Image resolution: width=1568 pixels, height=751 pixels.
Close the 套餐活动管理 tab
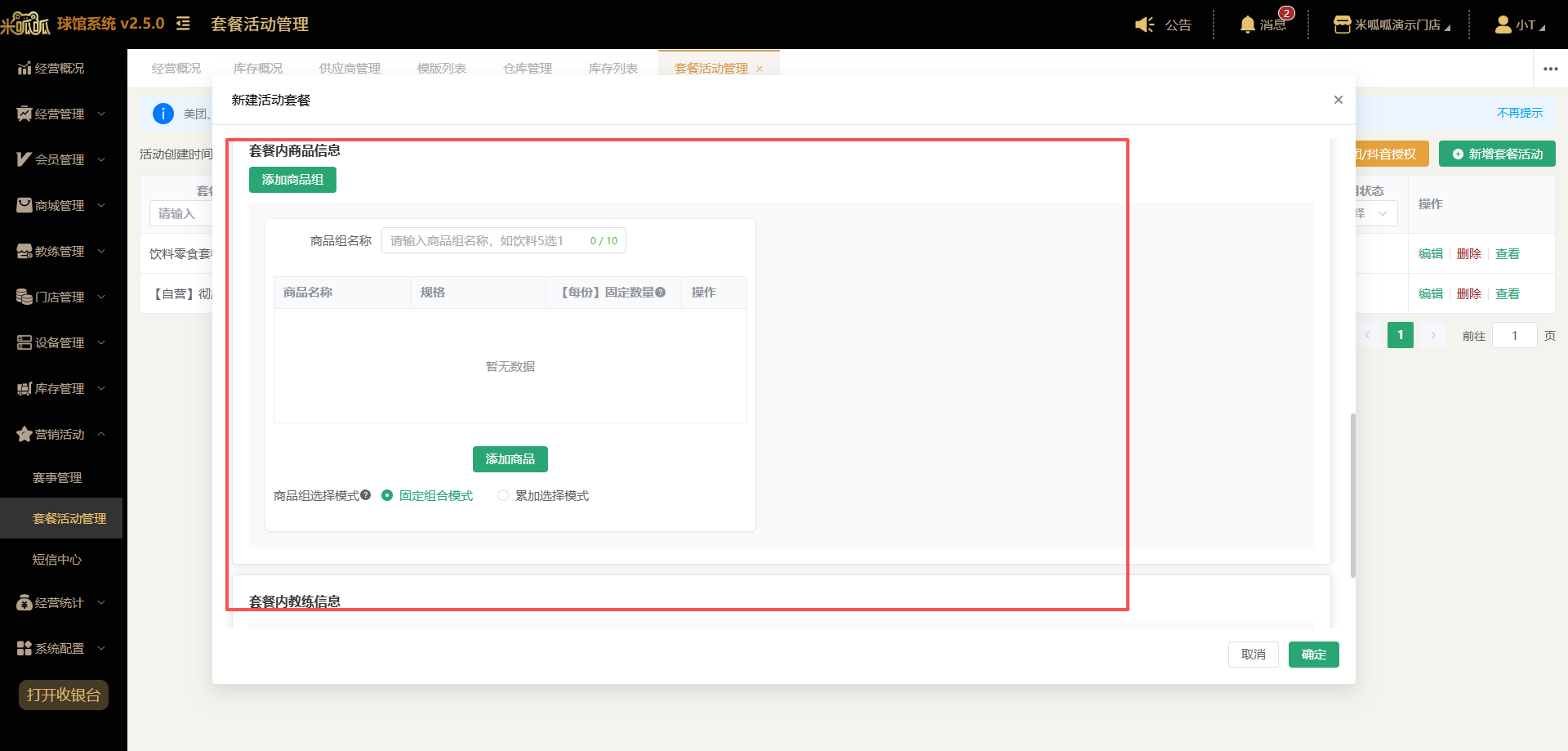click(759, 69)
